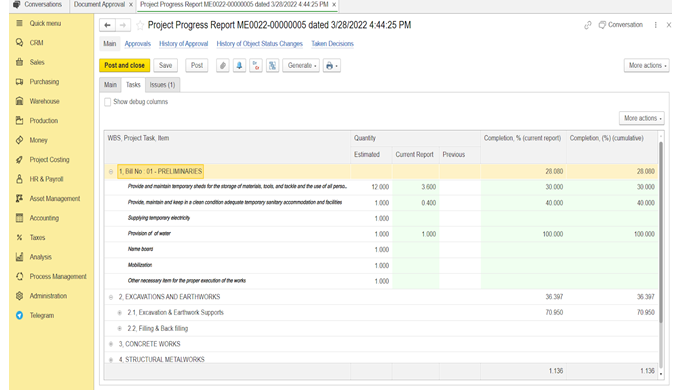Open the Generate dropdown
Screen dimensions: 680x390
coord(301,66)
